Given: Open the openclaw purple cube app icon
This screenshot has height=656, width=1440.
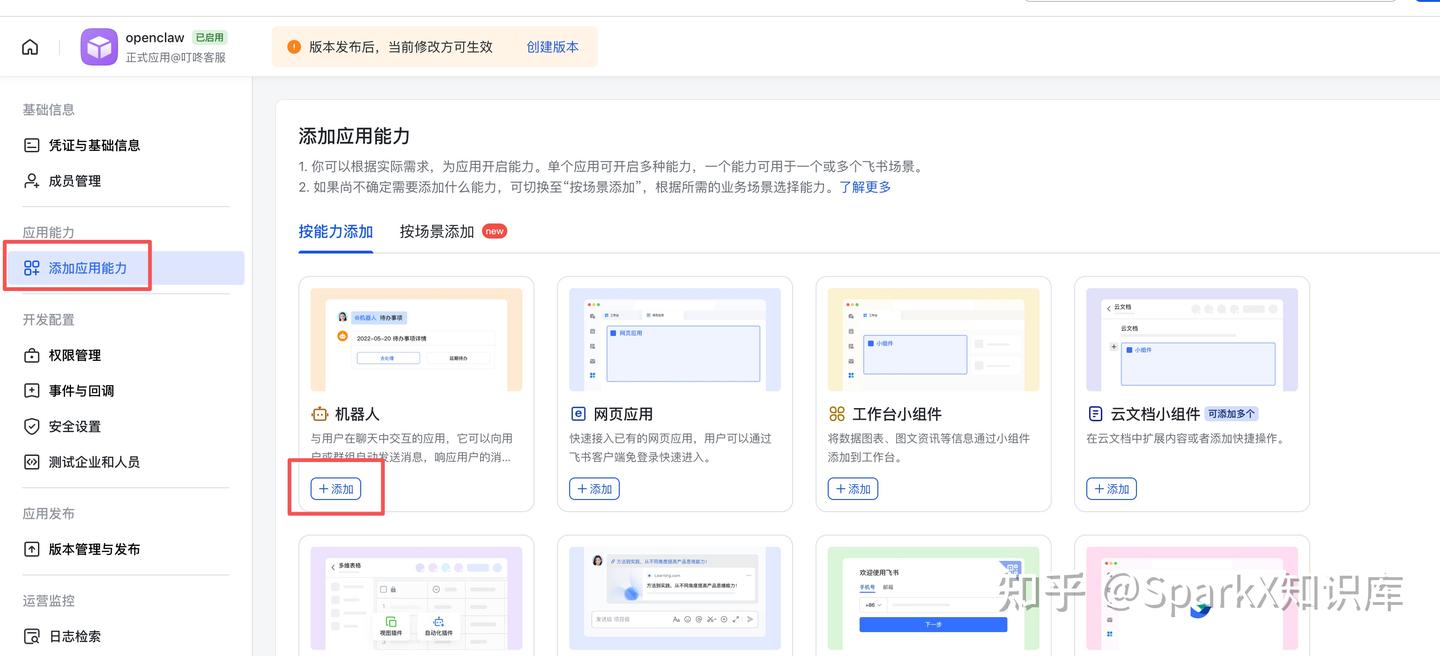Looking at the screenshot, I should 99,47.
